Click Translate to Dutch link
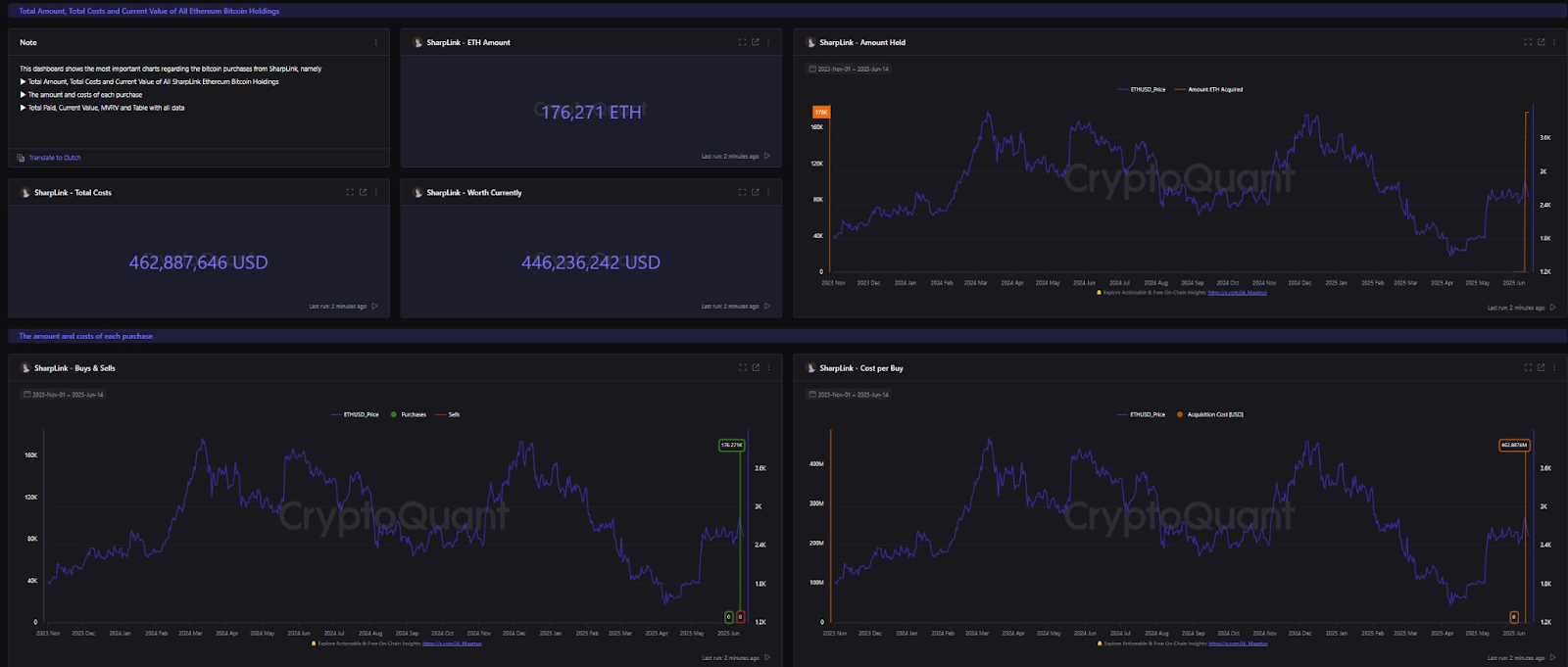The height and width of the screenshot is (667, 1568). 55,158
